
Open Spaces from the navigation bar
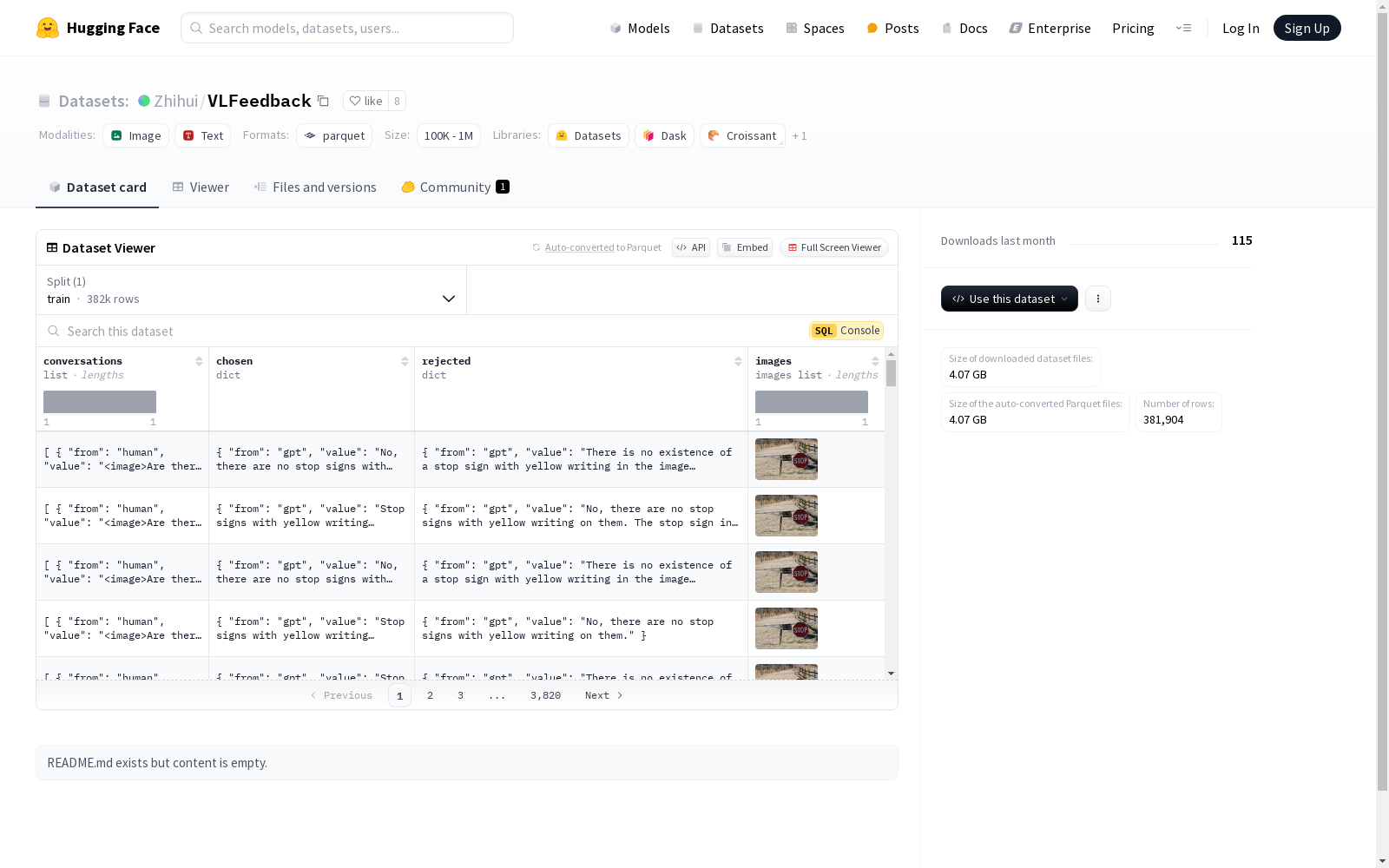815,28
